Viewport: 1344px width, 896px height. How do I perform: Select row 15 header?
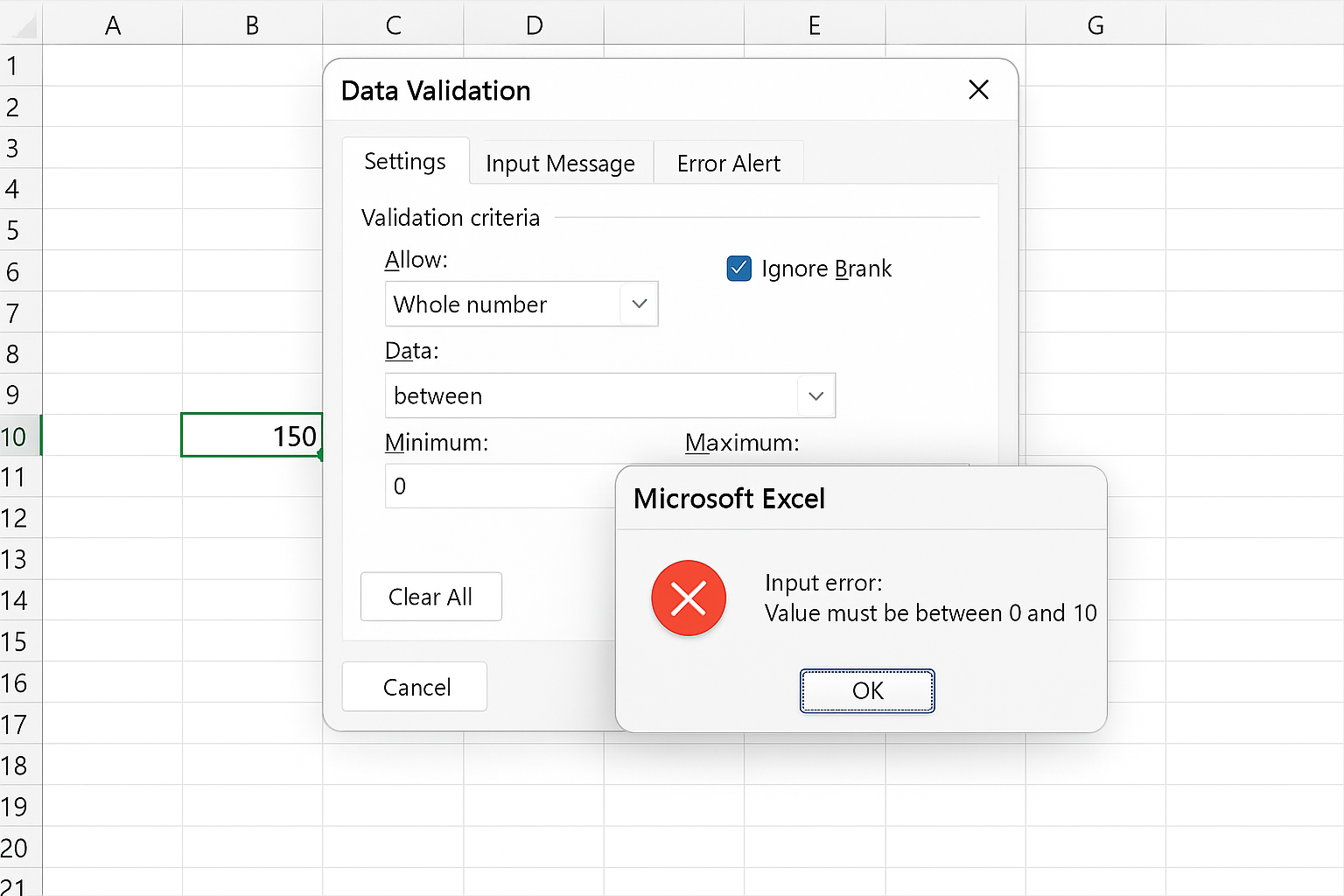point(20,641)
